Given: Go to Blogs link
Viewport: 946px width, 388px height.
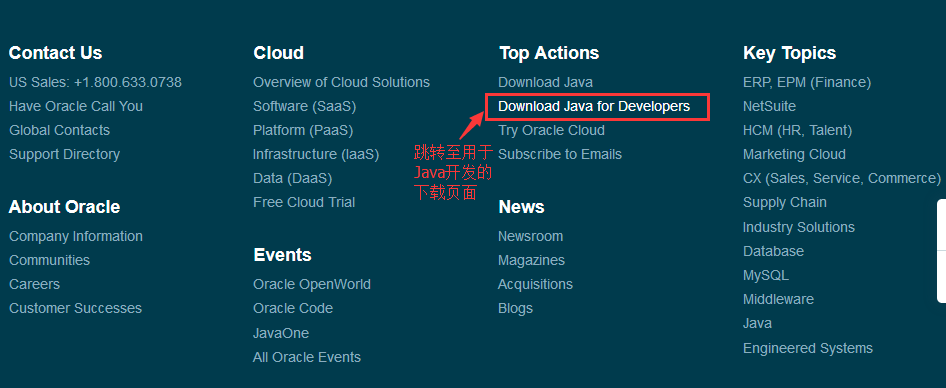Looking at the screenshot, I should click(x=515, y=308).
